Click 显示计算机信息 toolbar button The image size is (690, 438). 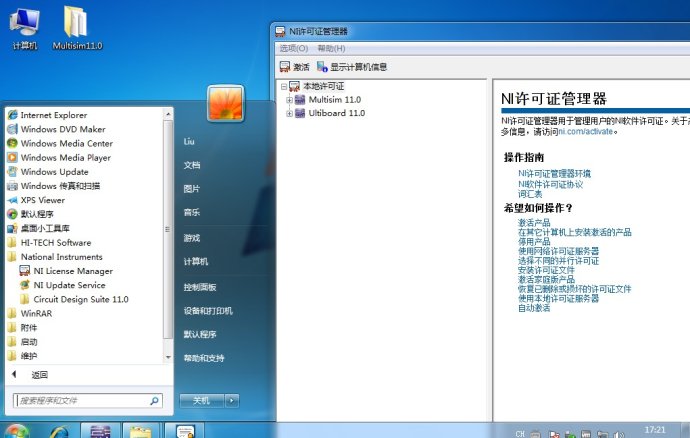tap(352, 67)
